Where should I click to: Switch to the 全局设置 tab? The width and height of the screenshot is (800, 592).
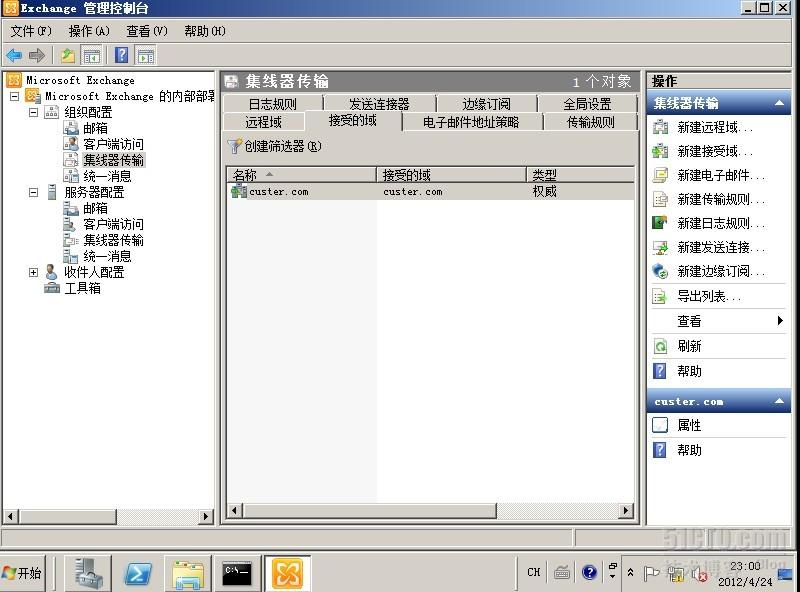587,104
